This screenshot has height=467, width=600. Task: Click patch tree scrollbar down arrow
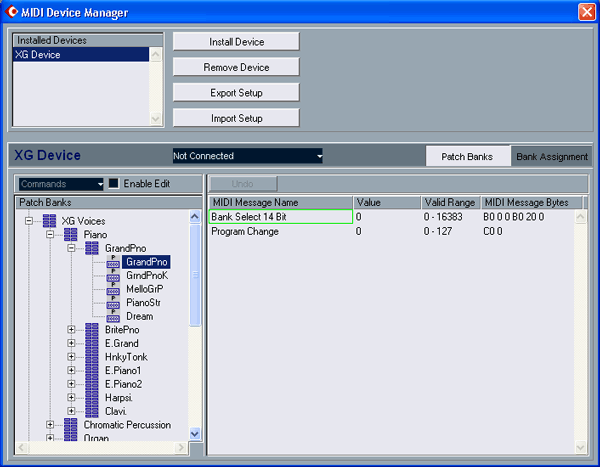195,434
